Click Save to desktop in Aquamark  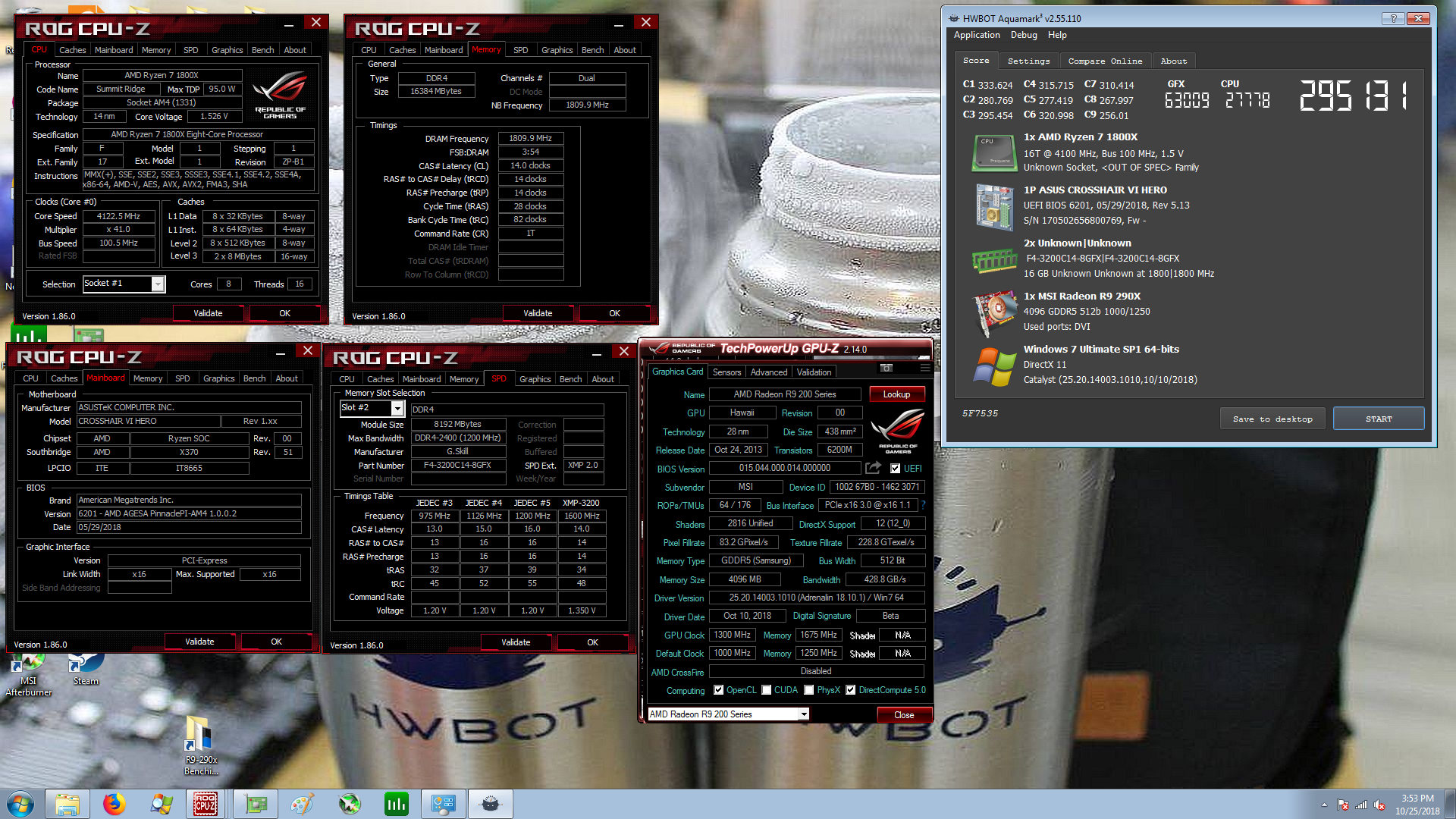pyautogui.click(x=1272, y=419)
